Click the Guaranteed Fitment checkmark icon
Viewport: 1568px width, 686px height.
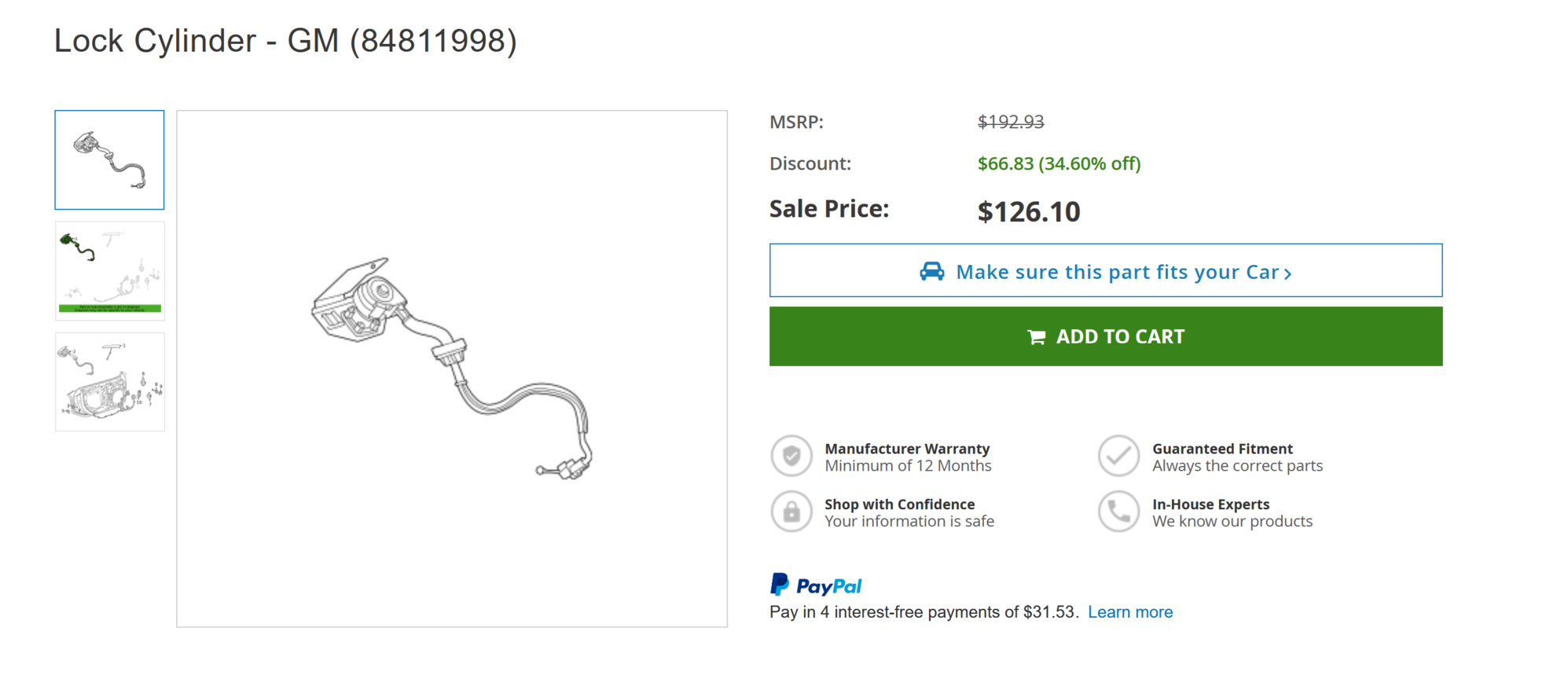[1118, 456]
